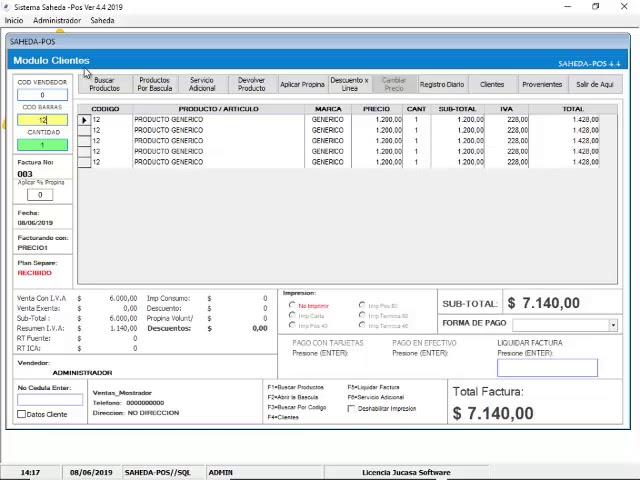Click SAHEDA-POS//SQL in status bar

pos(158,473)
